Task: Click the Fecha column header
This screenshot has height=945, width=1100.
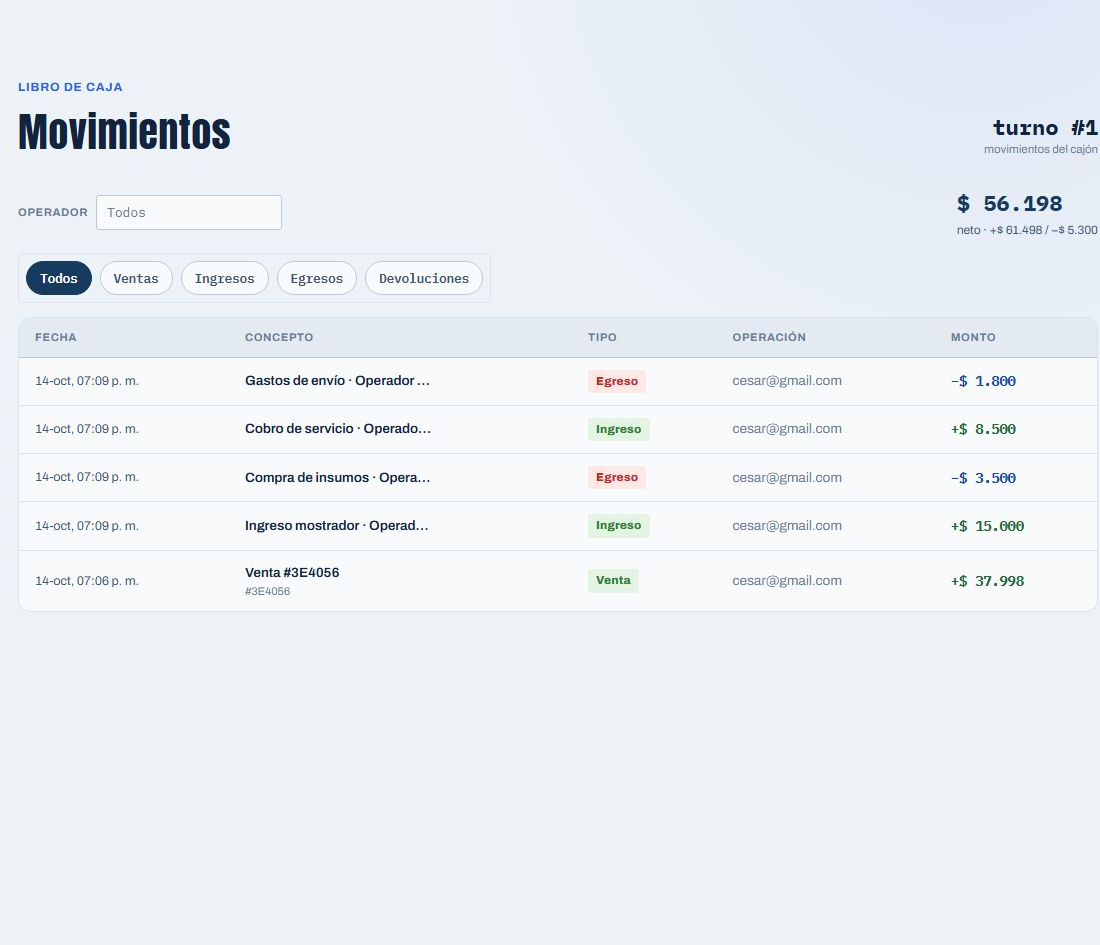Action: pyautogui.click(x=55, y=337)
